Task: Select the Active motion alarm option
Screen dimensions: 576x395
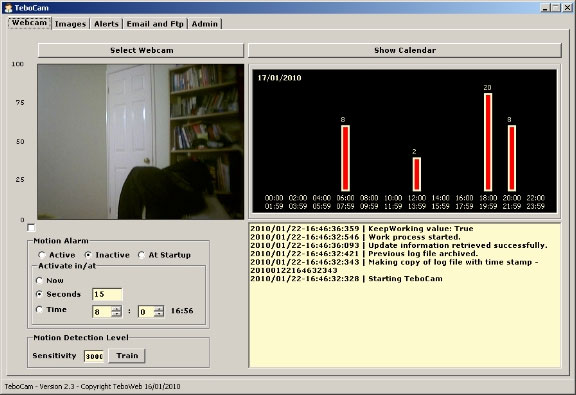Action: pyautogui.click(x=57, y=255)
